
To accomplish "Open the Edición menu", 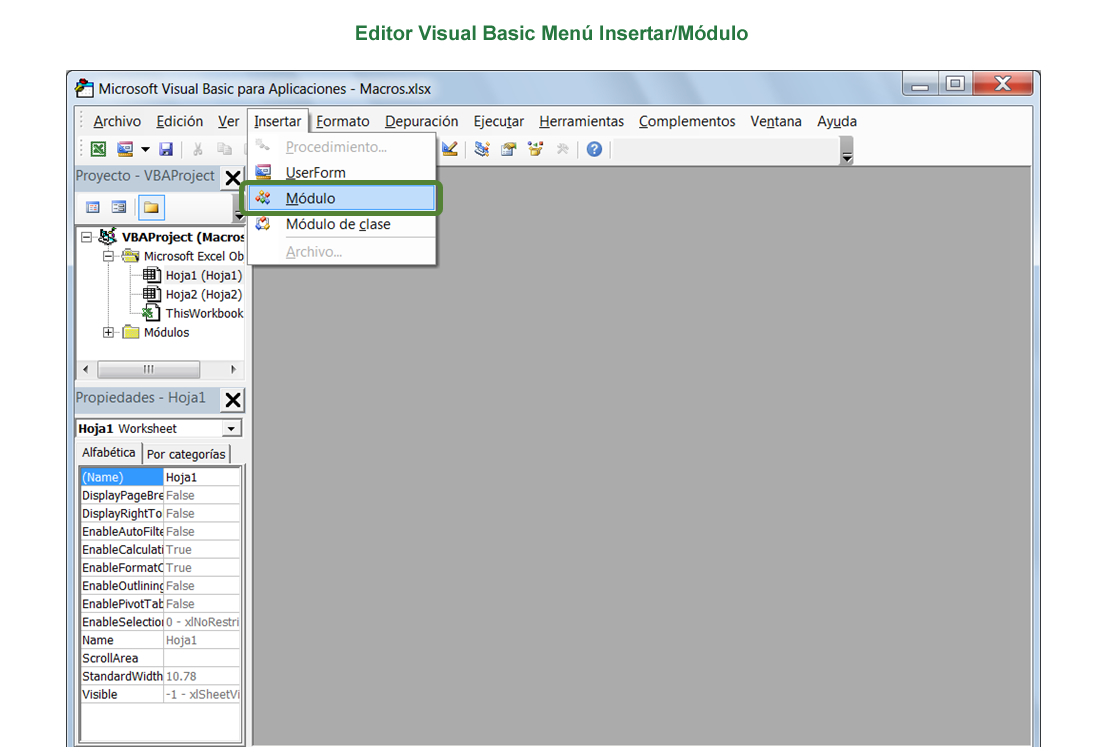I will tap(180, 121).
